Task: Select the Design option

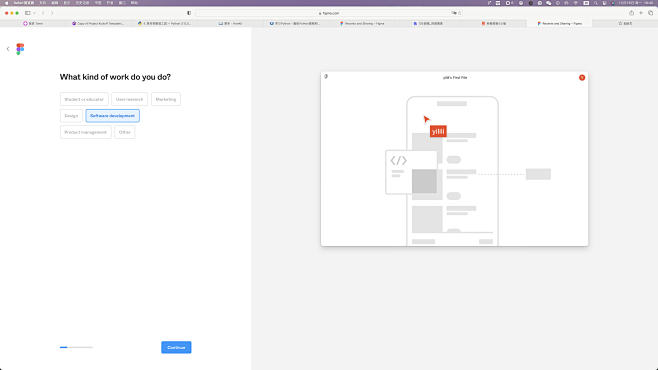Action: 71,116
